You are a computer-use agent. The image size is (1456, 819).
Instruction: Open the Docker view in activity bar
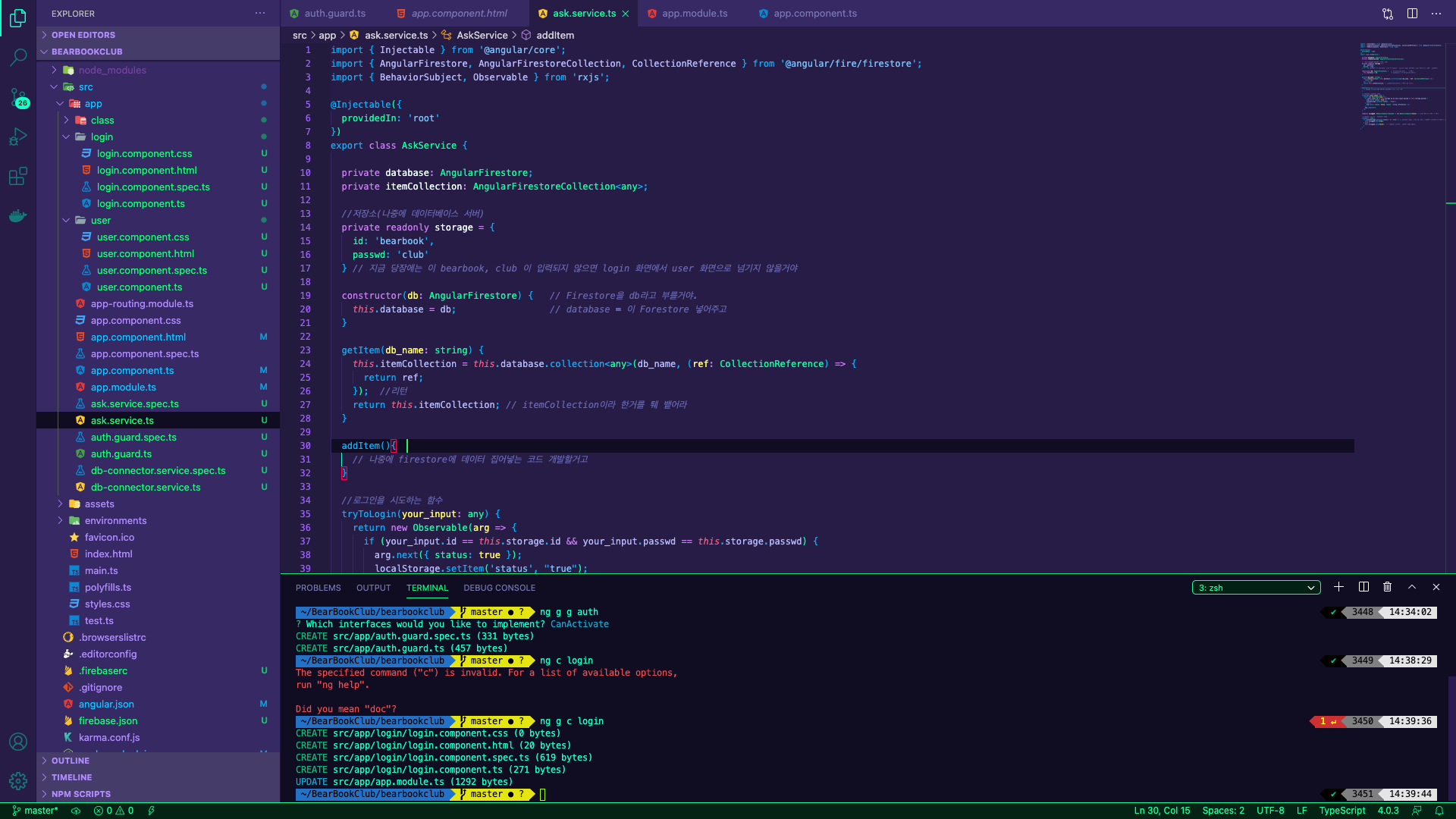18,216
